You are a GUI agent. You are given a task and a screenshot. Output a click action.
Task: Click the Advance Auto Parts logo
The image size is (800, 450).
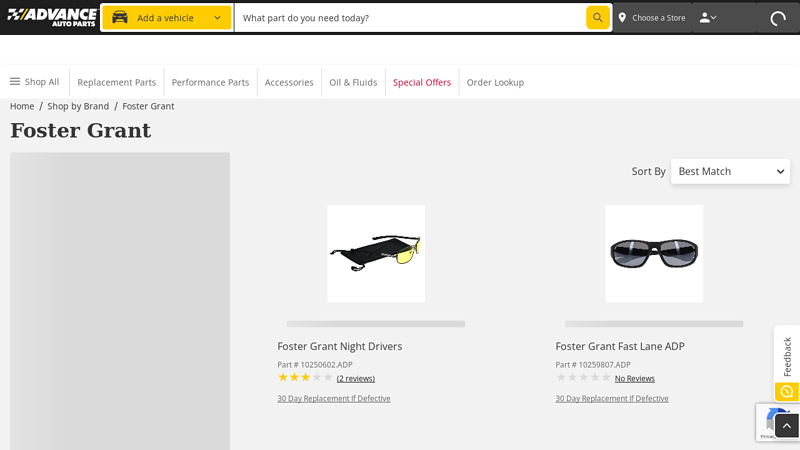click(x=52, y=17)
